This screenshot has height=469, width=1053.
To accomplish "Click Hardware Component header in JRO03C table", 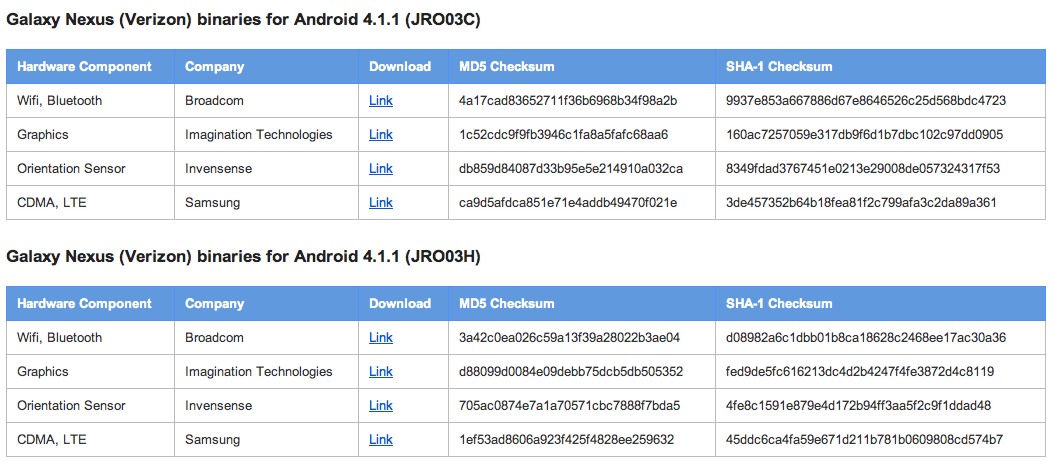I will click(x=85, y=67).
